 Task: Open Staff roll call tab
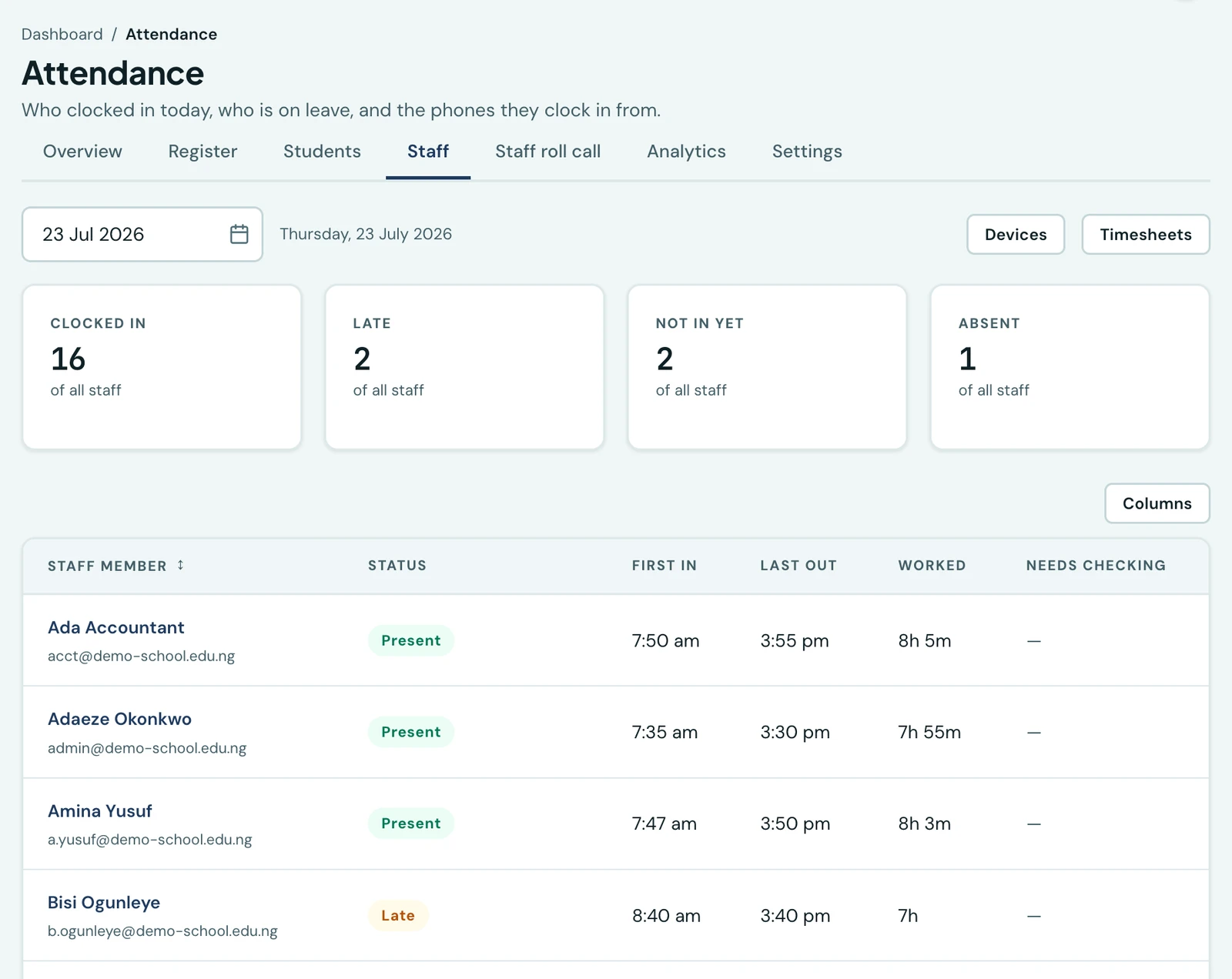[x=547, y=151]
